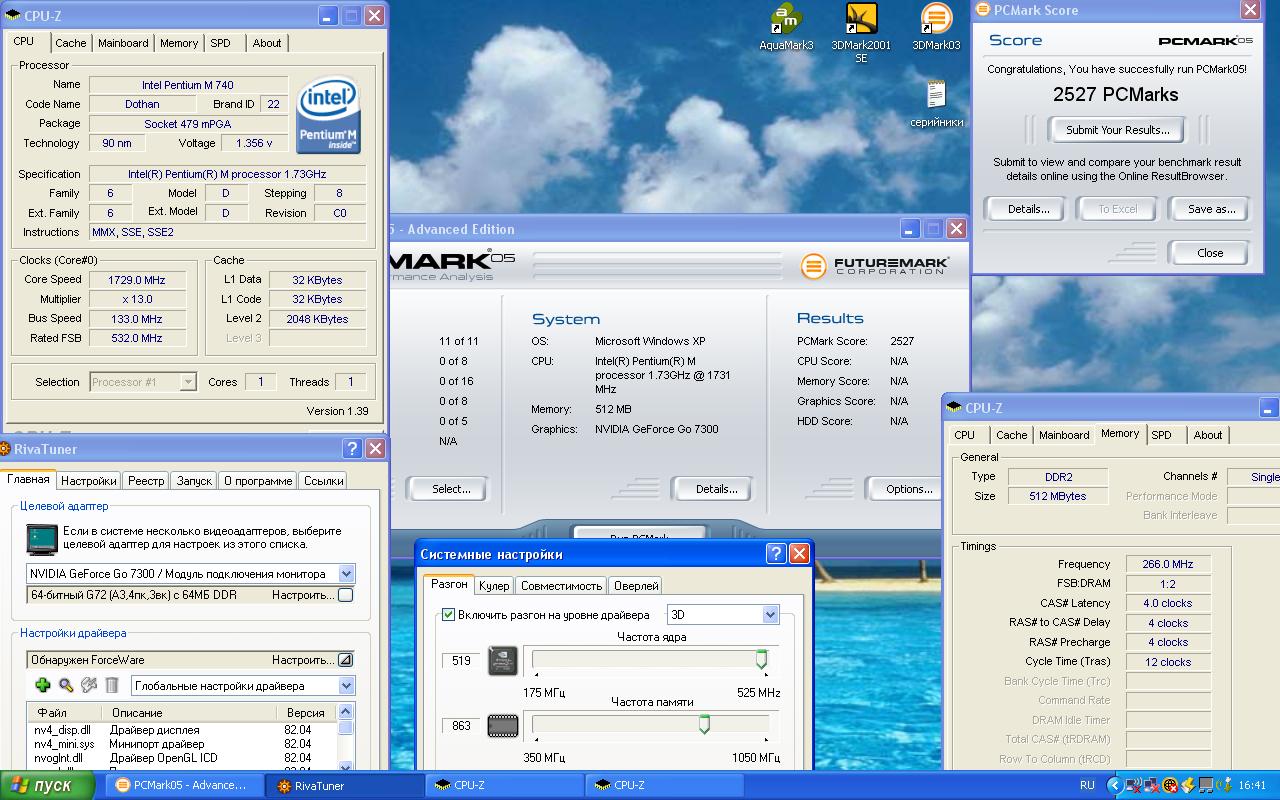Click Save as button in PCMark Score

[x=1211, y=209]
